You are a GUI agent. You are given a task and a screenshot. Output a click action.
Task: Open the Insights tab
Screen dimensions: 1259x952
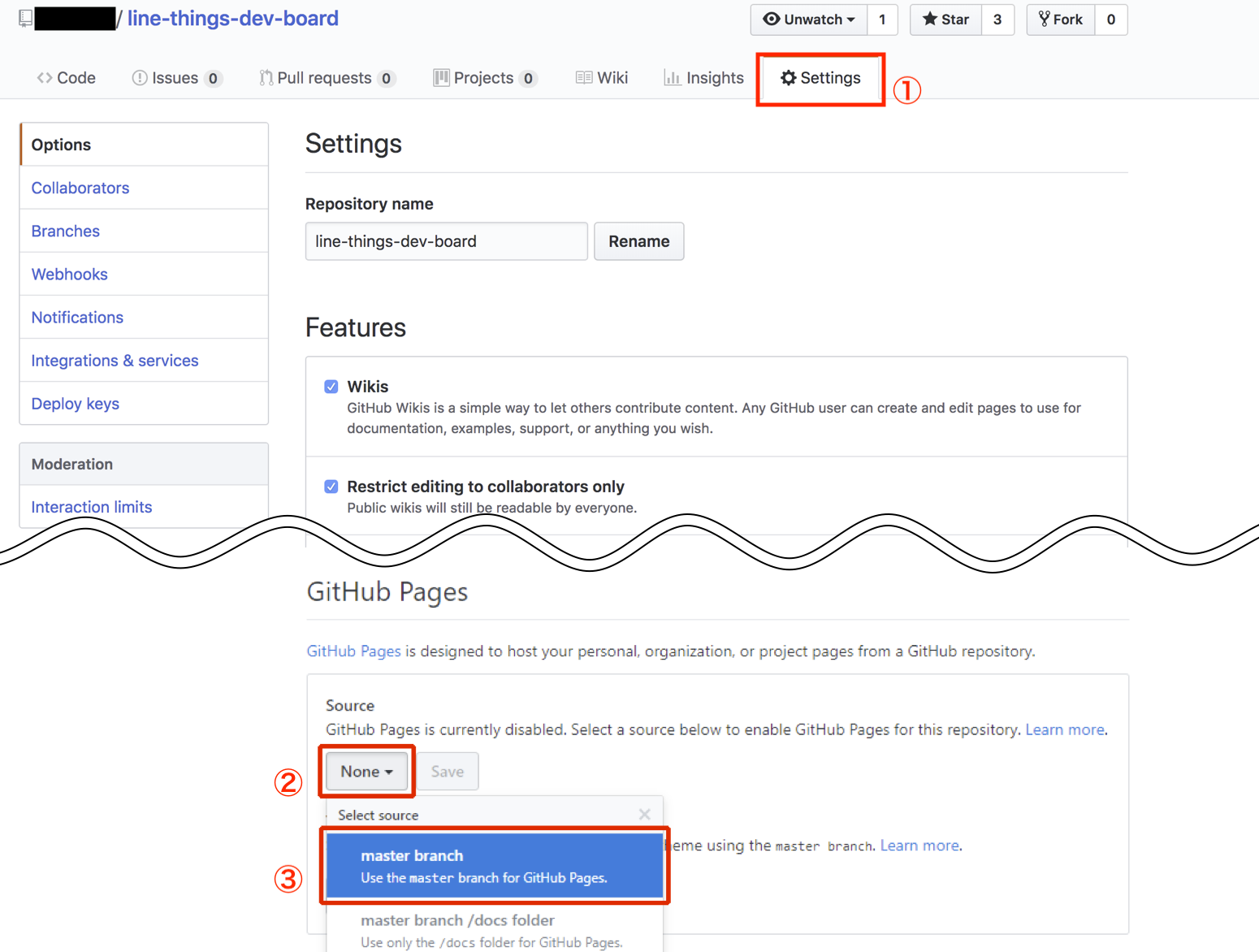[x=704, y=78]
